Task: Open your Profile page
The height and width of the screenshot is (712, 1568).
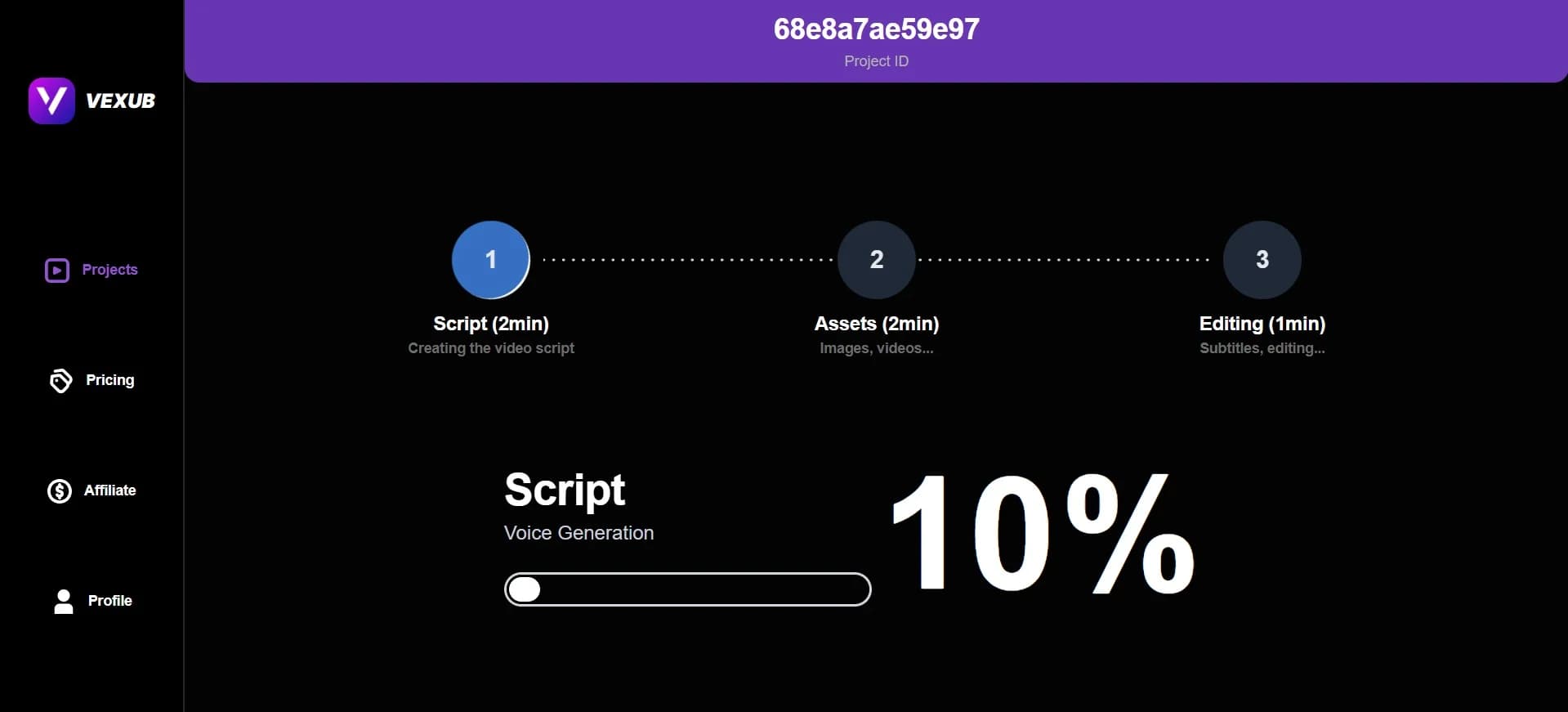Action: tap(109, 602)
